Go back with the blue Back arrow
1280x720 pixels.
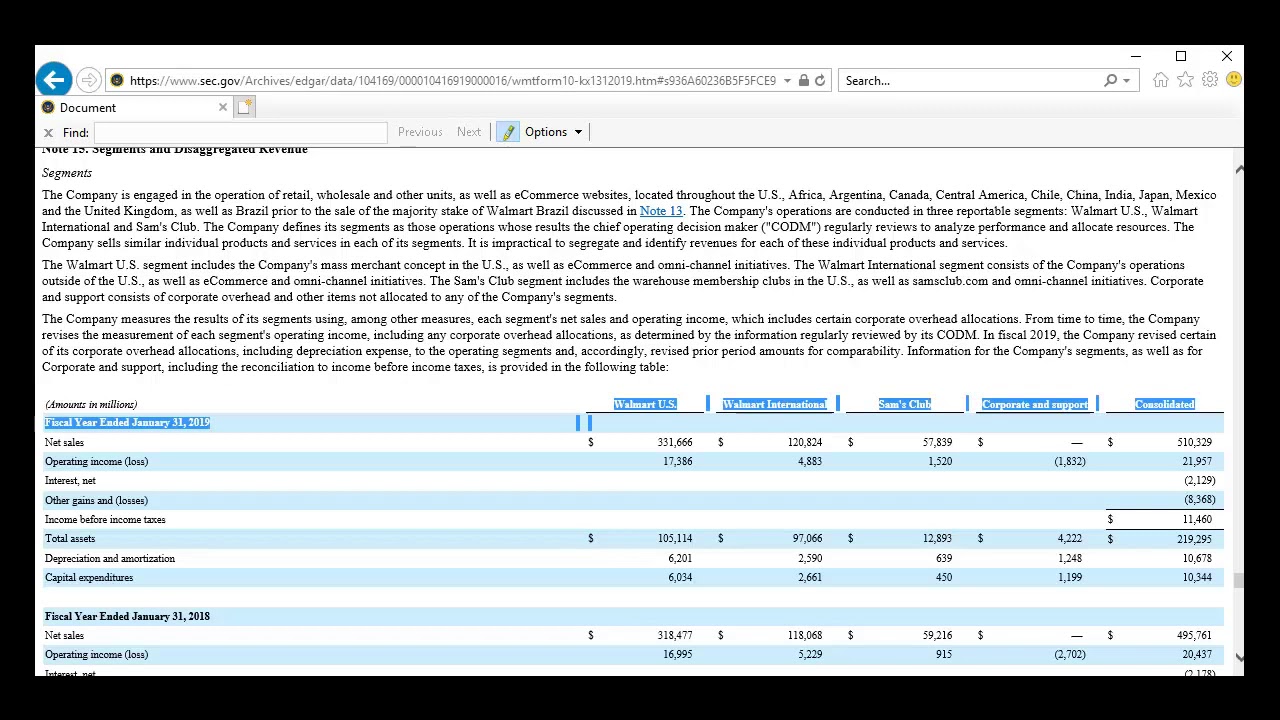(54, 80)
